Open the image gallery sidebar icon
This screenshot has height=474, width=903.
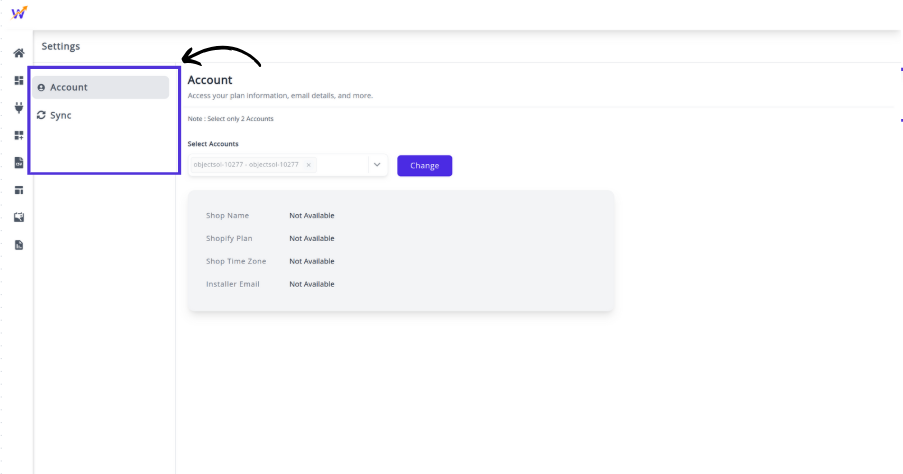18,217
